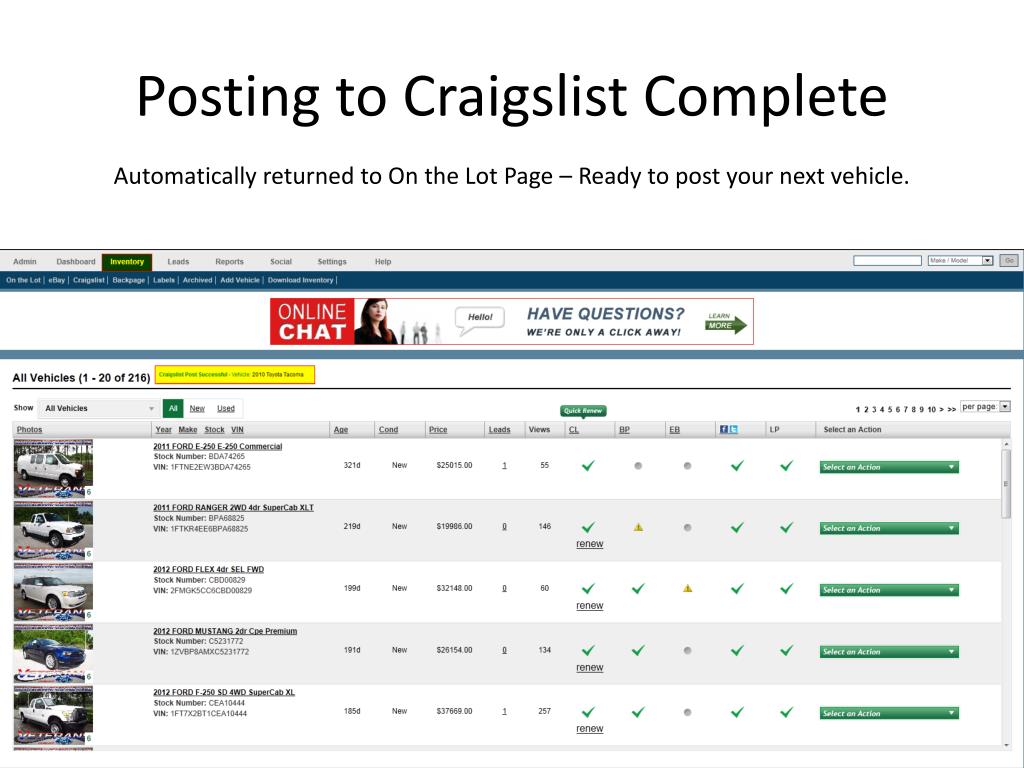Click the Go search button
Viewport: 1024px width, 768px height.
pos(1009,261)
